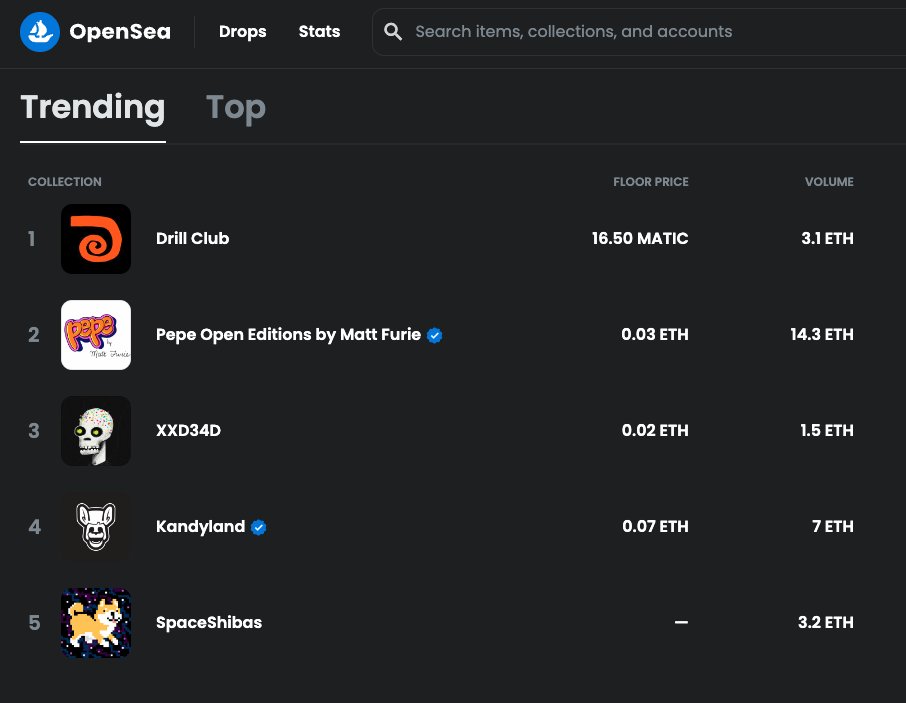
Task: Open the Pepe collection logo thumbnail
Action: 96,335
